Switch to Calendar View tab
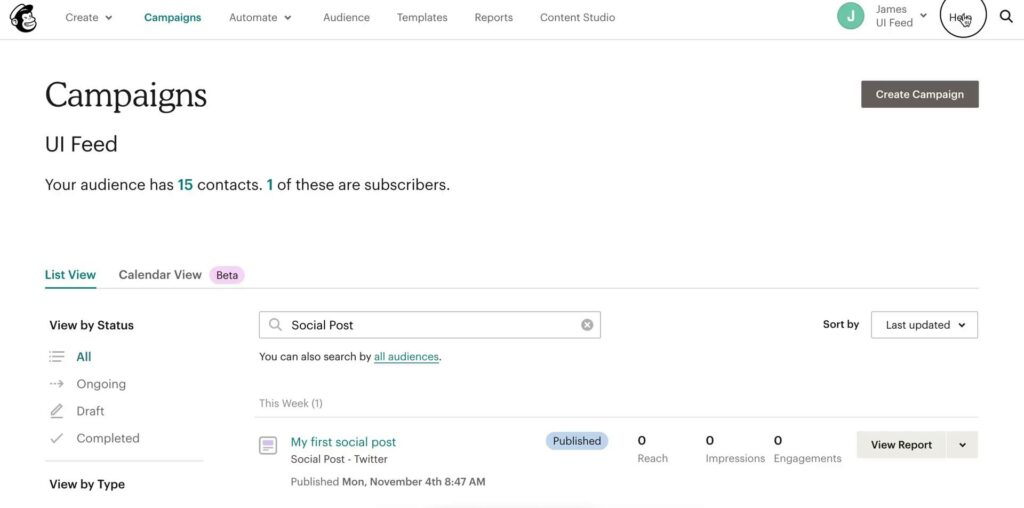This screenshot has height=508, width=1024. (x=160, y=274)
